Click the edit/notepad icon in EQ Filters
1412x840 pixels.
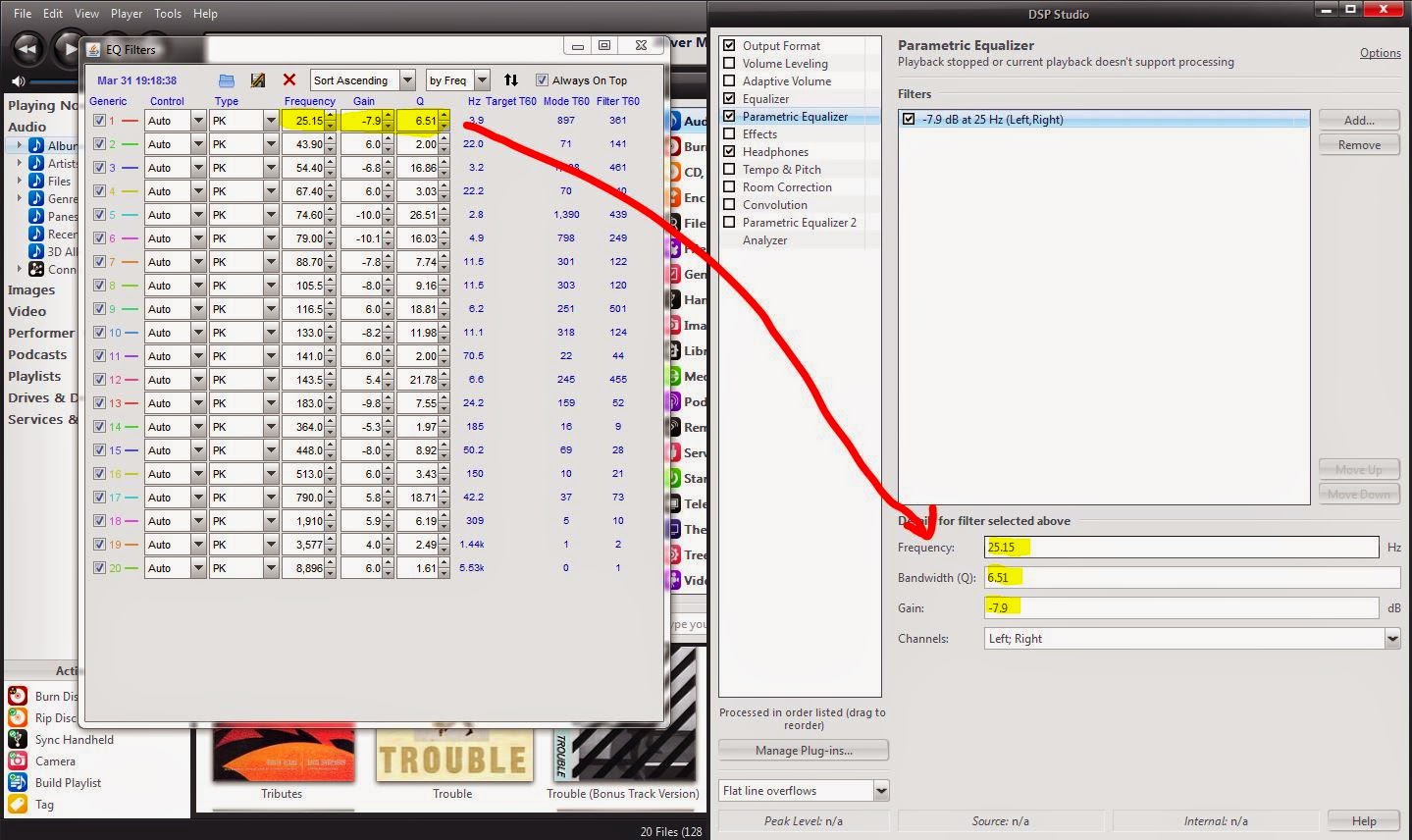(258, 80)
